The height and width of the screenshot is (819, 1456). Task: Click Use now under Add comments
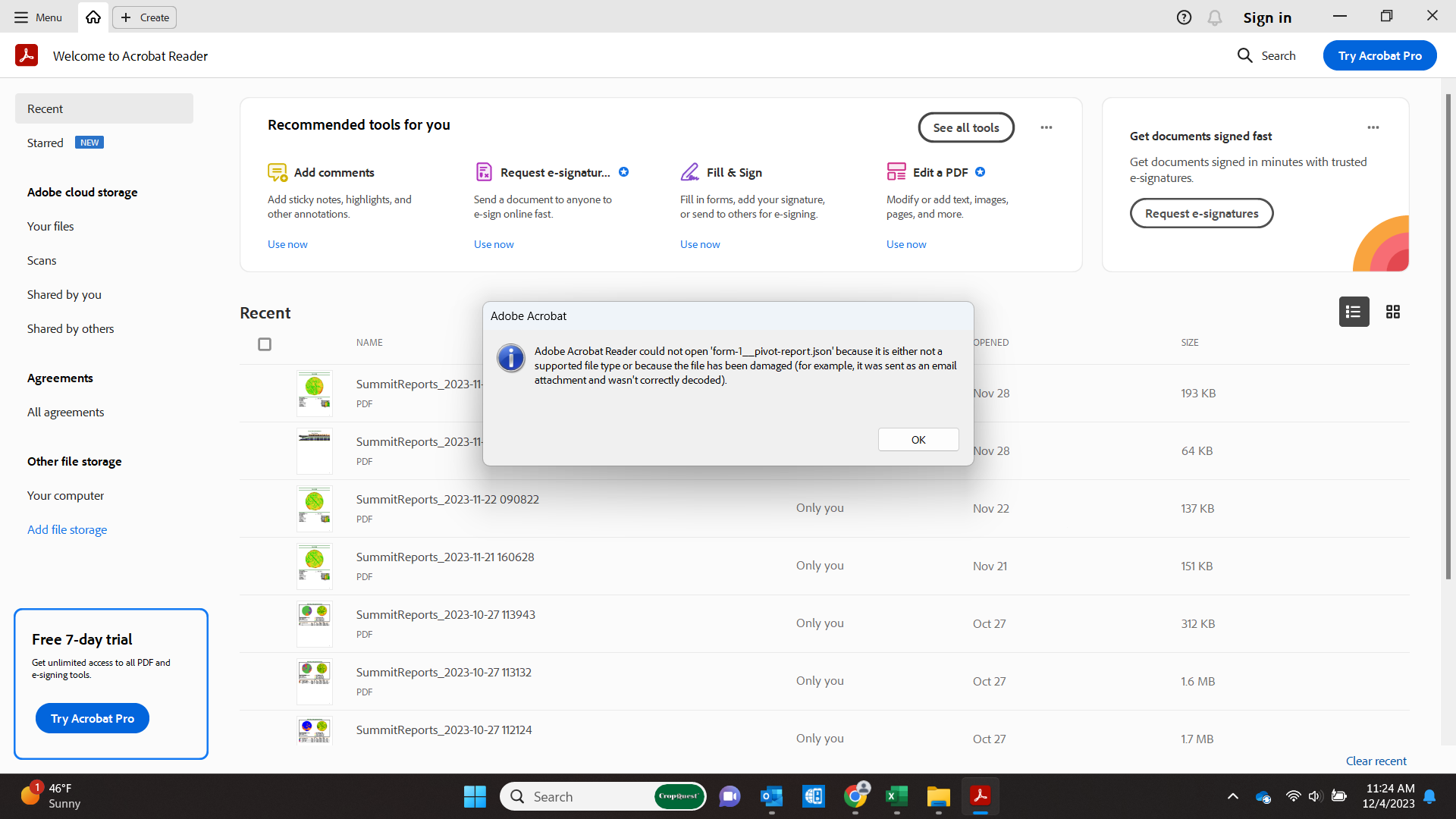point(287,244)
